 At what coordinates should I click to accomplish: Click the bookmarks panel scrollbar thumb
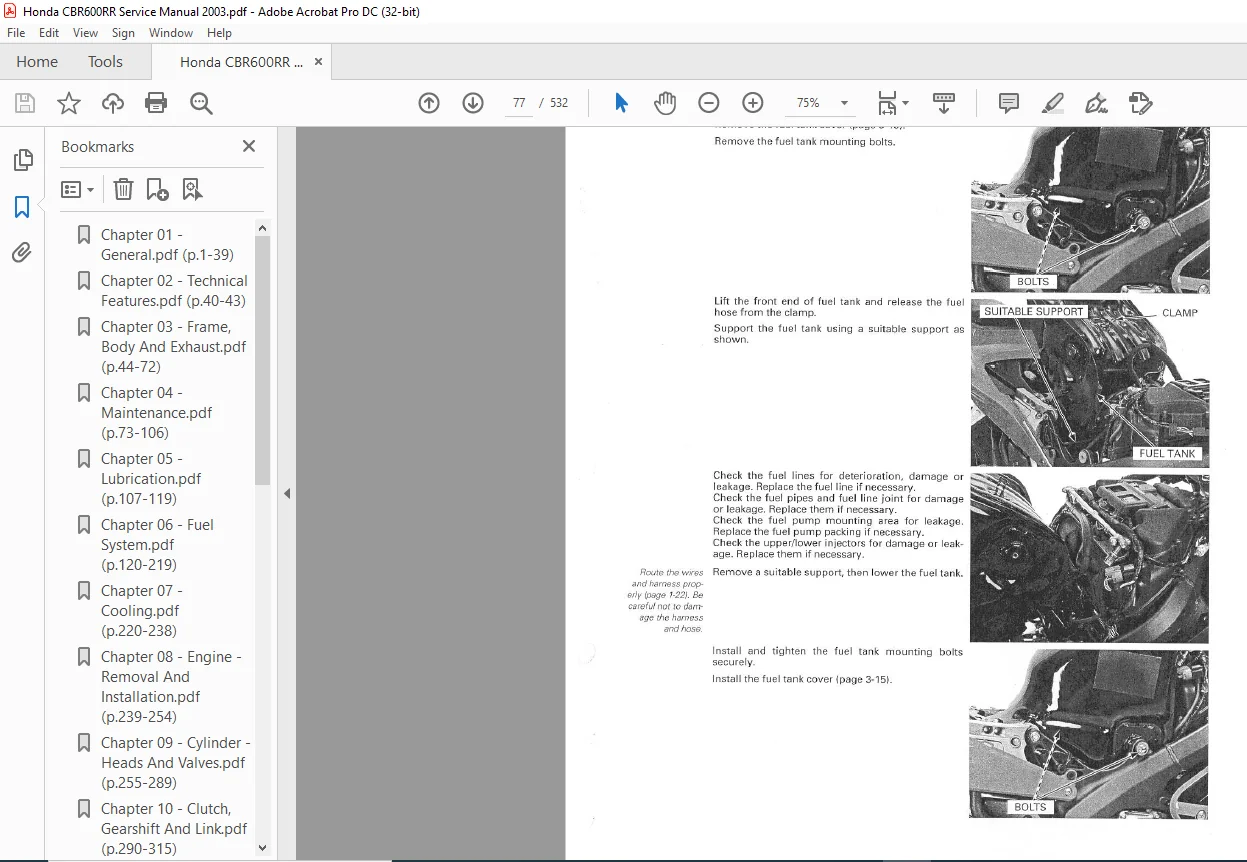click(x=262, y=360)
